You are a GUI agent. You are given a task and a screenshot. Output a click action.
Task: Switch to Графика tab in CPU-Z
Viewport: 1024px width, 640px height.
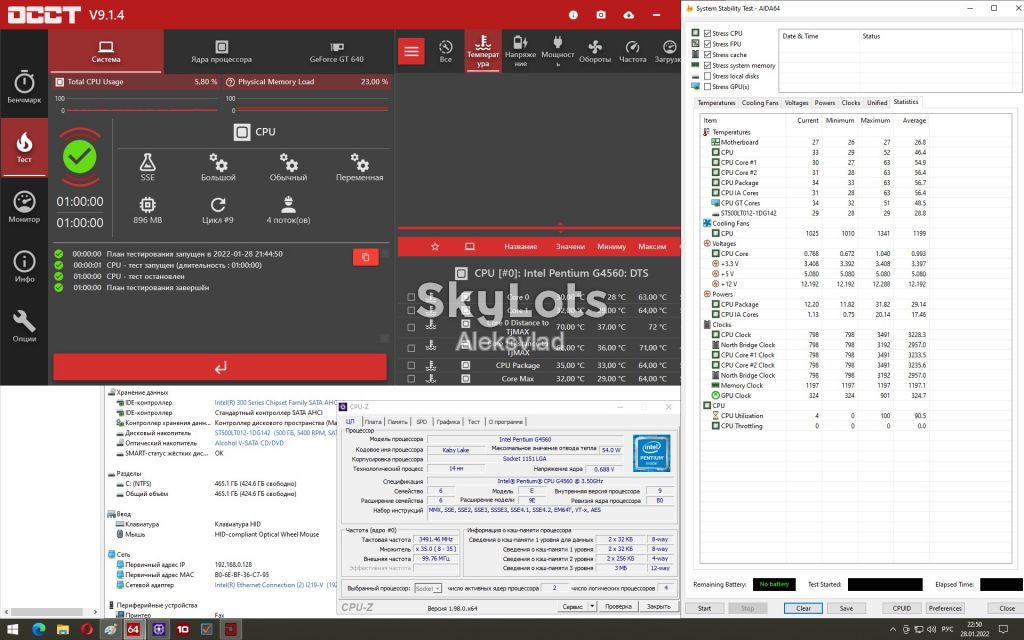[x=448, y=422]
